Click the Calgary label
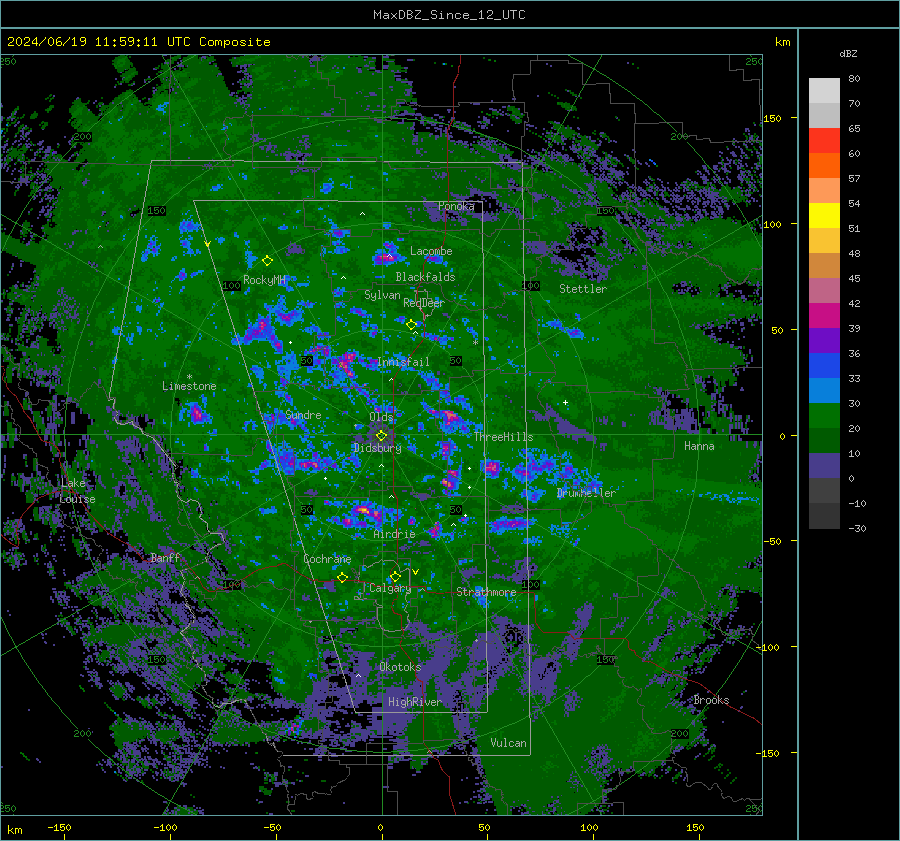900x841 pixels. coord(390,588)
